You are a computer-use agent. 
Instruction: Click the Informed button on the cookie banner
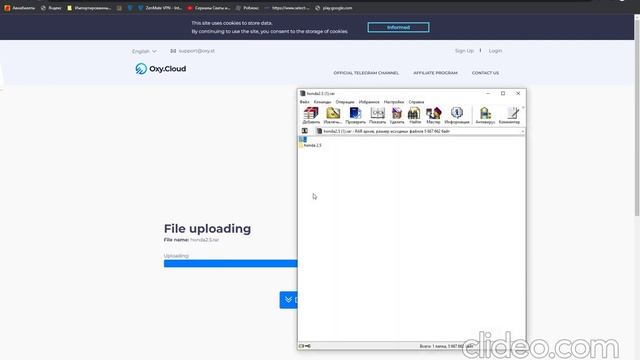tap(398, 27)
